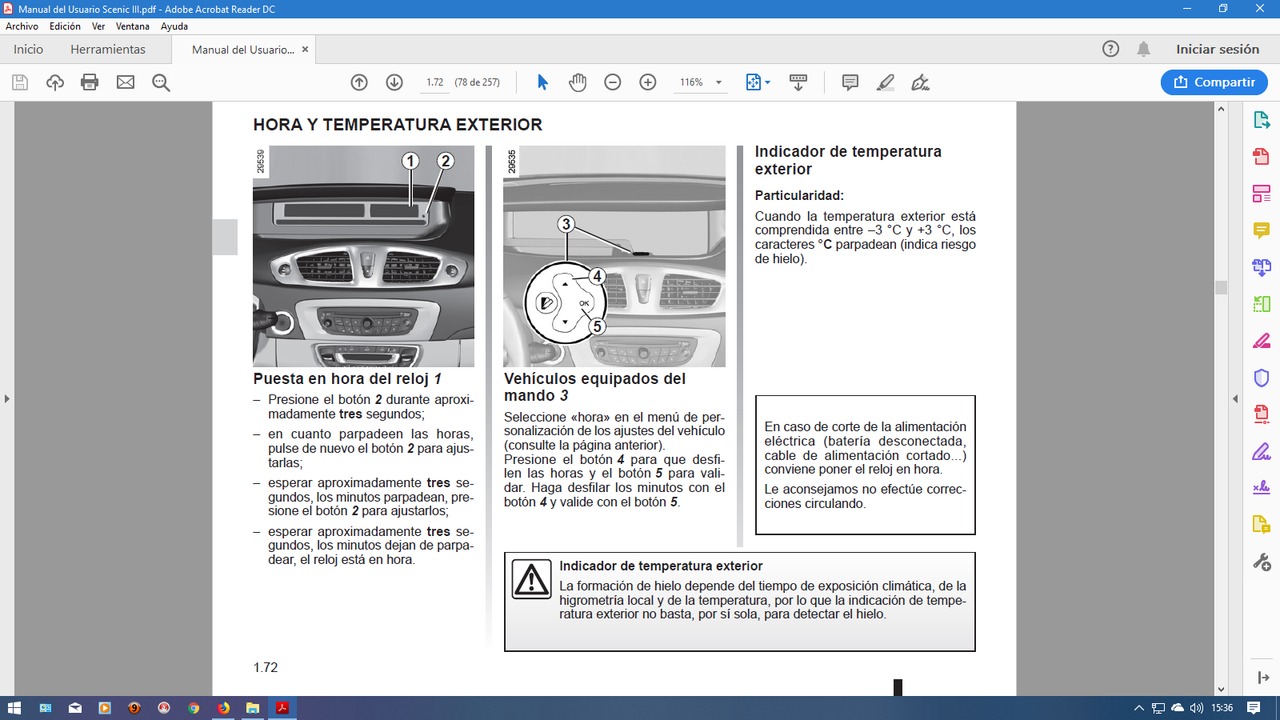The width and height of the screenshot is (1280, 720).
Task: Zoom in with the plus button
Action: tap(648, 82)
